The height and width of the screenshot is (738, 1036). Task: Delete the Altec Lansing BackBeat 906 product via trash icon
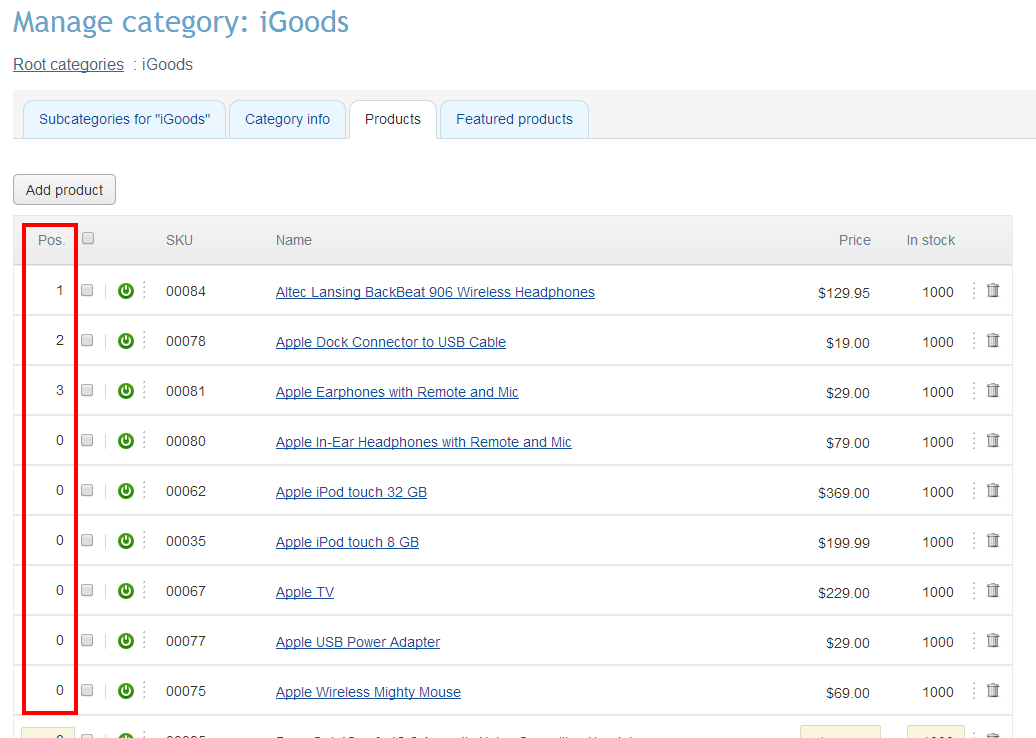(993, 291)
